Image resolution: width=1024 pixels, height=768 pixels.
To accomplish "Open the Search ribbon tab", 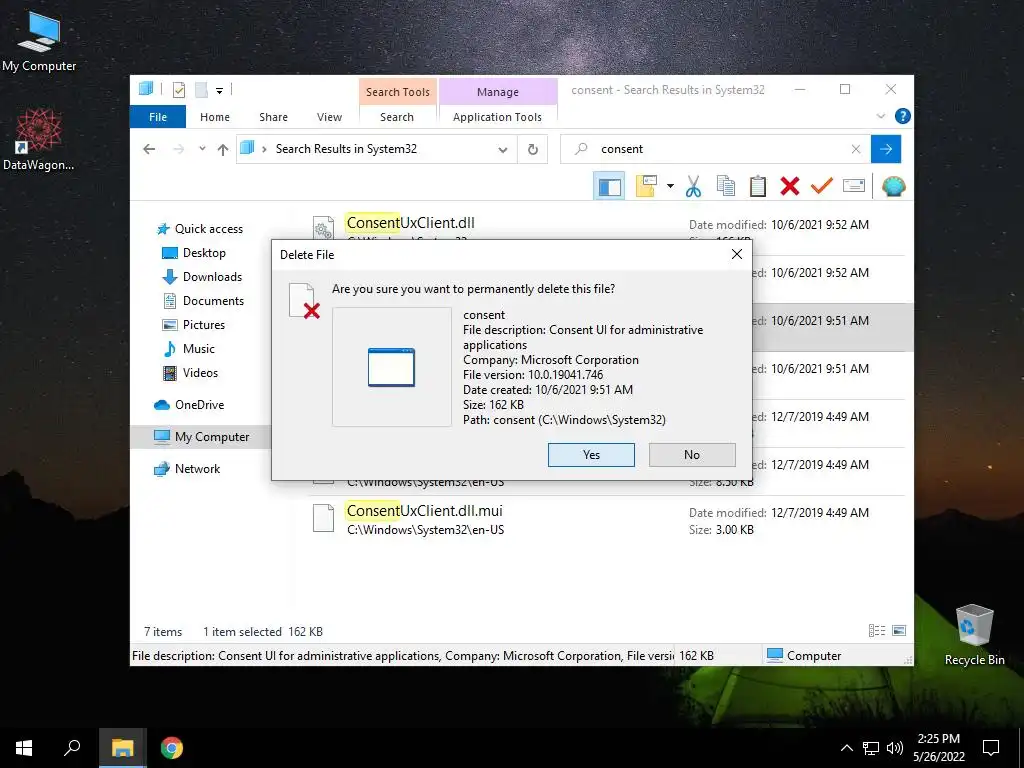I will [x=397, y=117].
